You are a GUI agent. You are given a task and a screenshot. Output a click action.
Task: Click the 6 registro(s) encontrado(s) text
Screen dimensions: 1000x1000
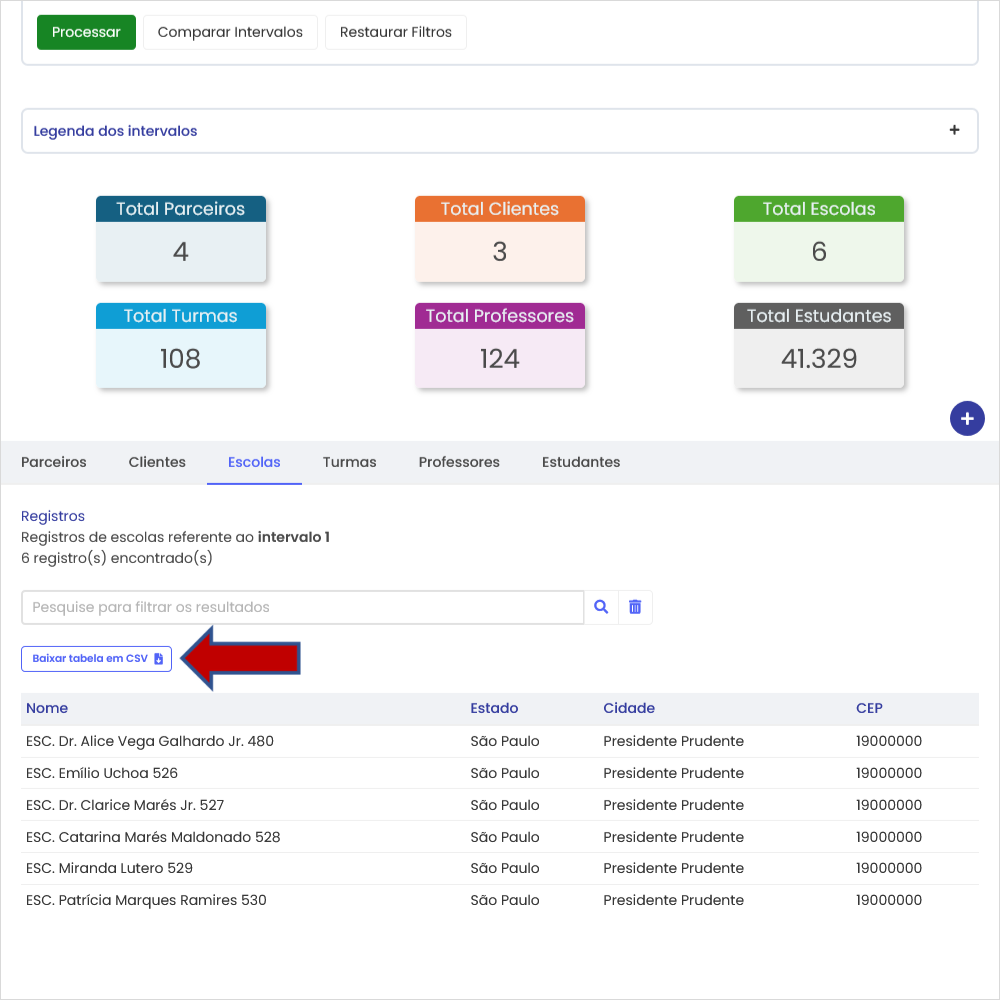(x=117, y=558)
